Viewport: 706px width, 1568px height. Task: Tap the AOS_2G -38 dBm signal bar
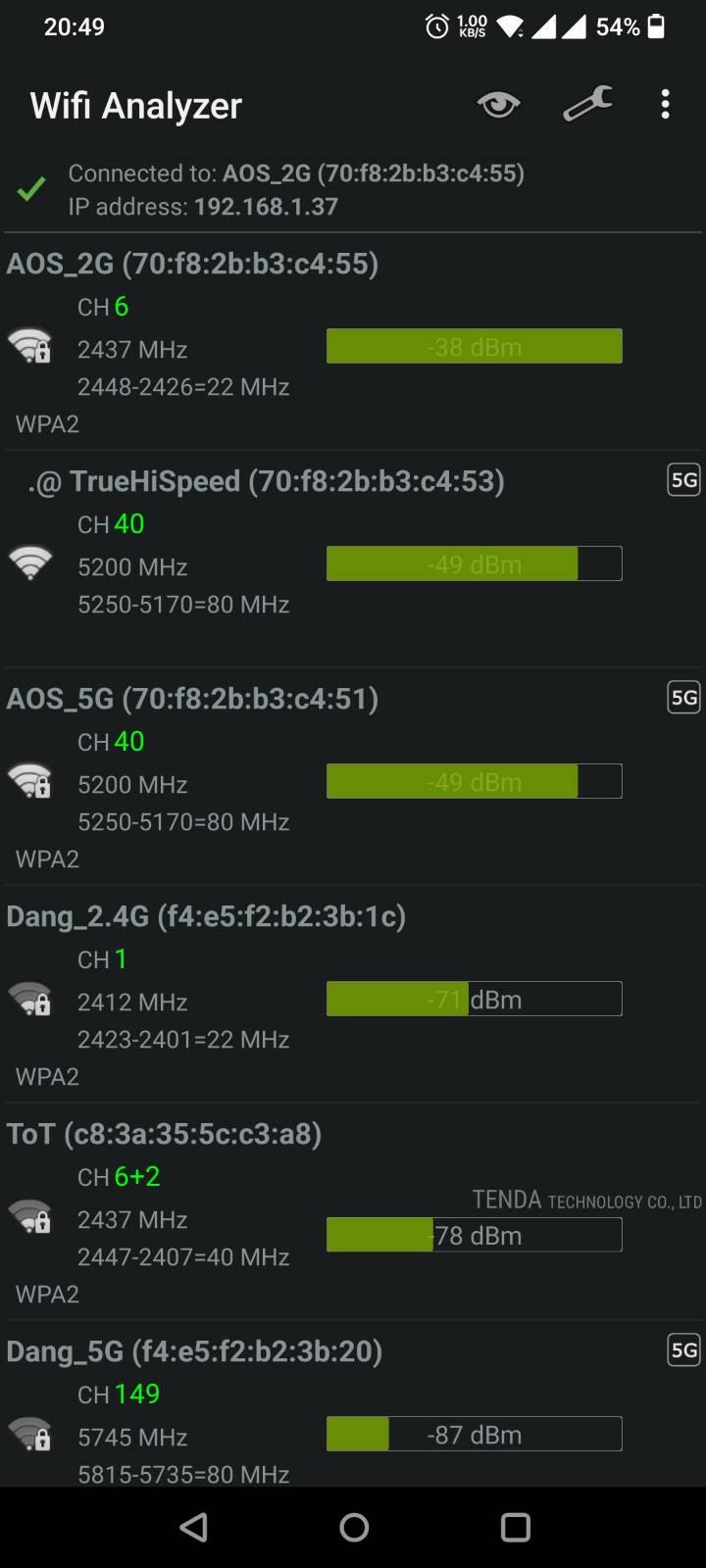(474, 347)
